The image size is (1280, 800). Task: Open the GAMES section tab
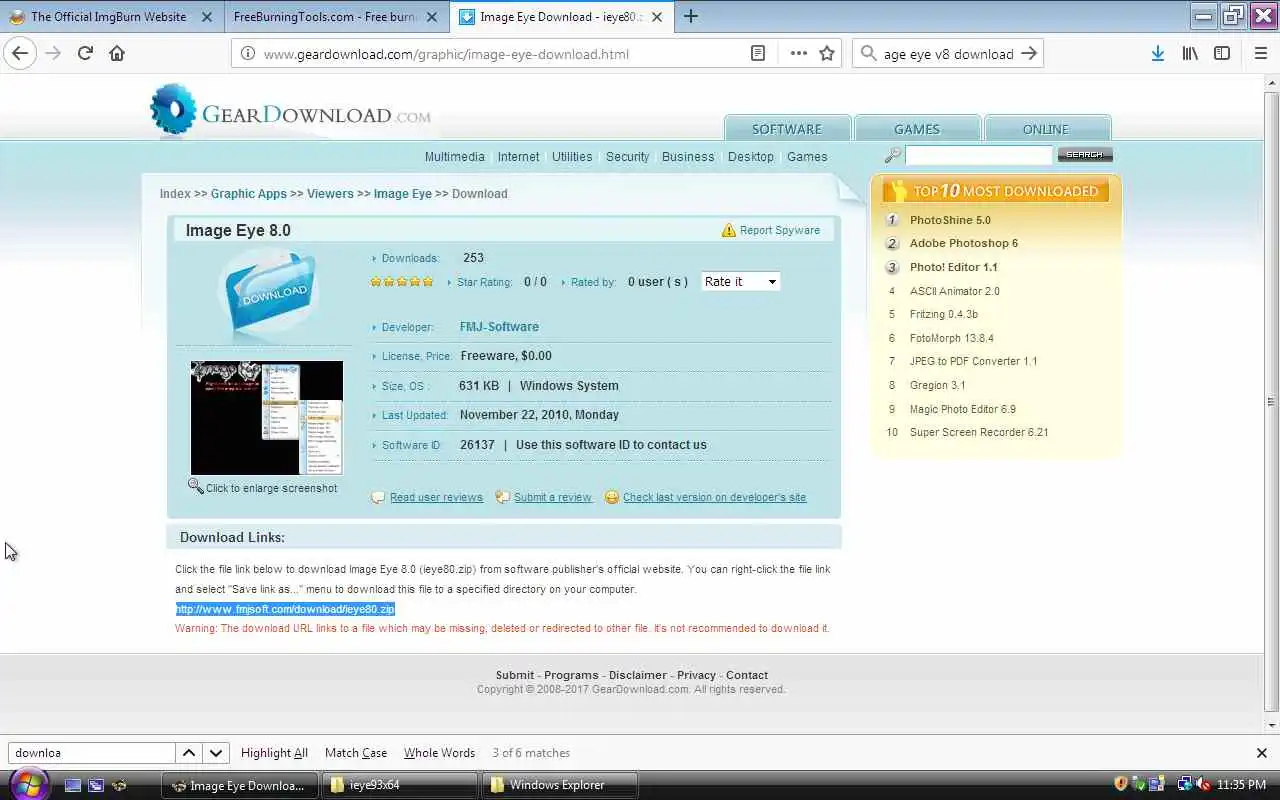917,129
